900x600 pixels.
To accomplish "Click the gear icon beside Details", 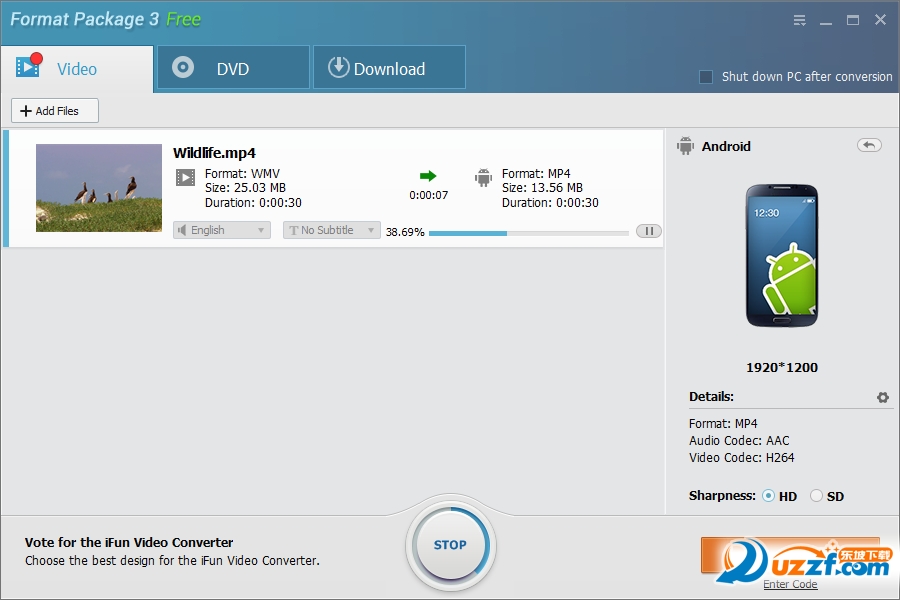I will tap(882, 397).
